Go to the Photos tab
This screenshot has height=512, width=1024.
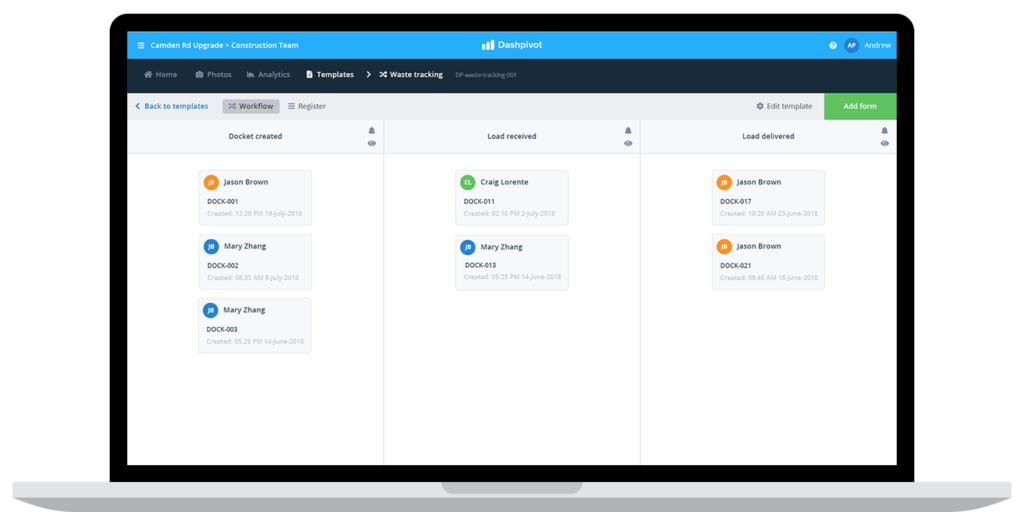tap(213, 75)
